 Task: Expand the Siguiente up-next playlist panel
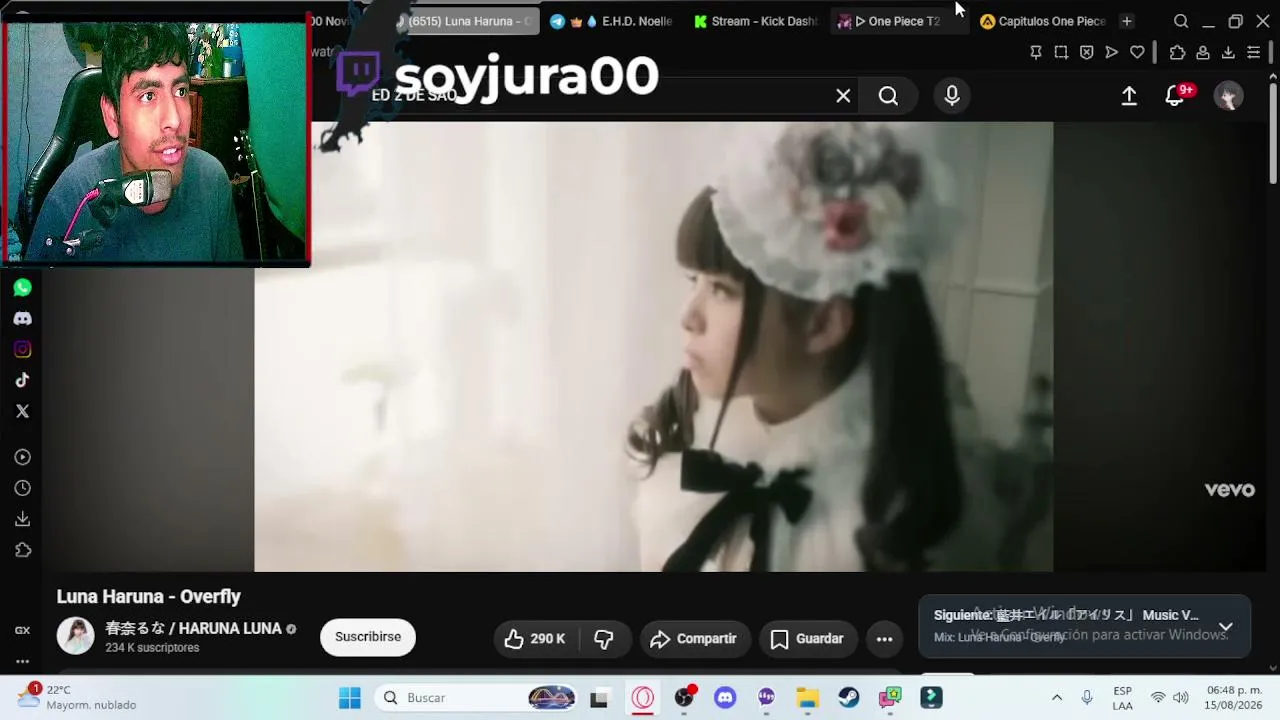click(x=1226, y=627)
